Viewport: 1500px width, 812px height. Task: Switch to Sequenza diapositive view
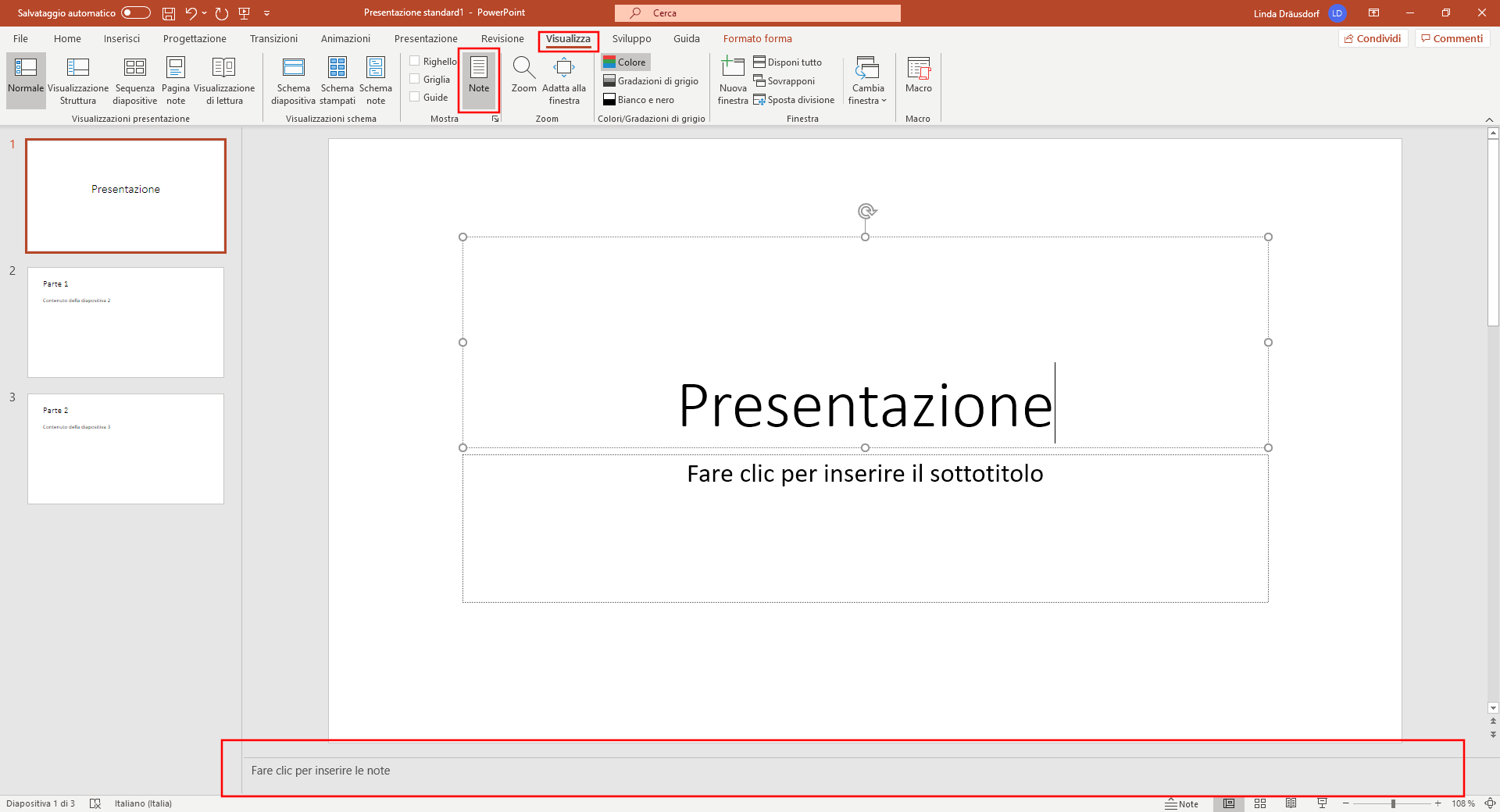[135, 80]
